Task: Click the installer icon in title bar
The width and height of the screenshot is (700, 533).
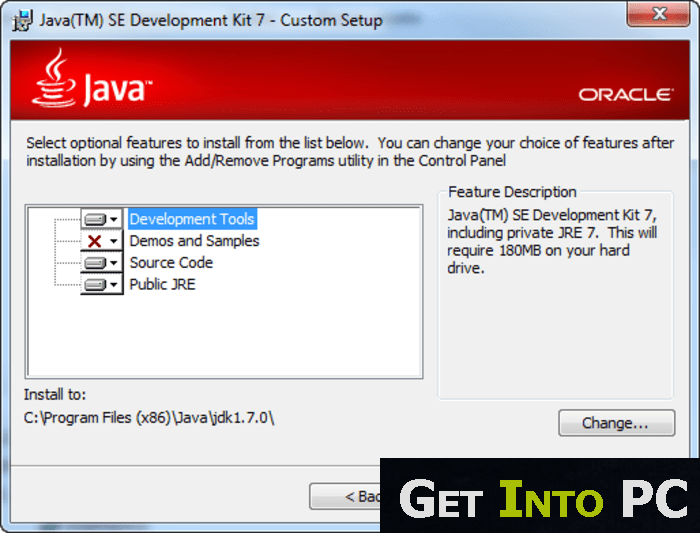Action: (x=22, y=20)
